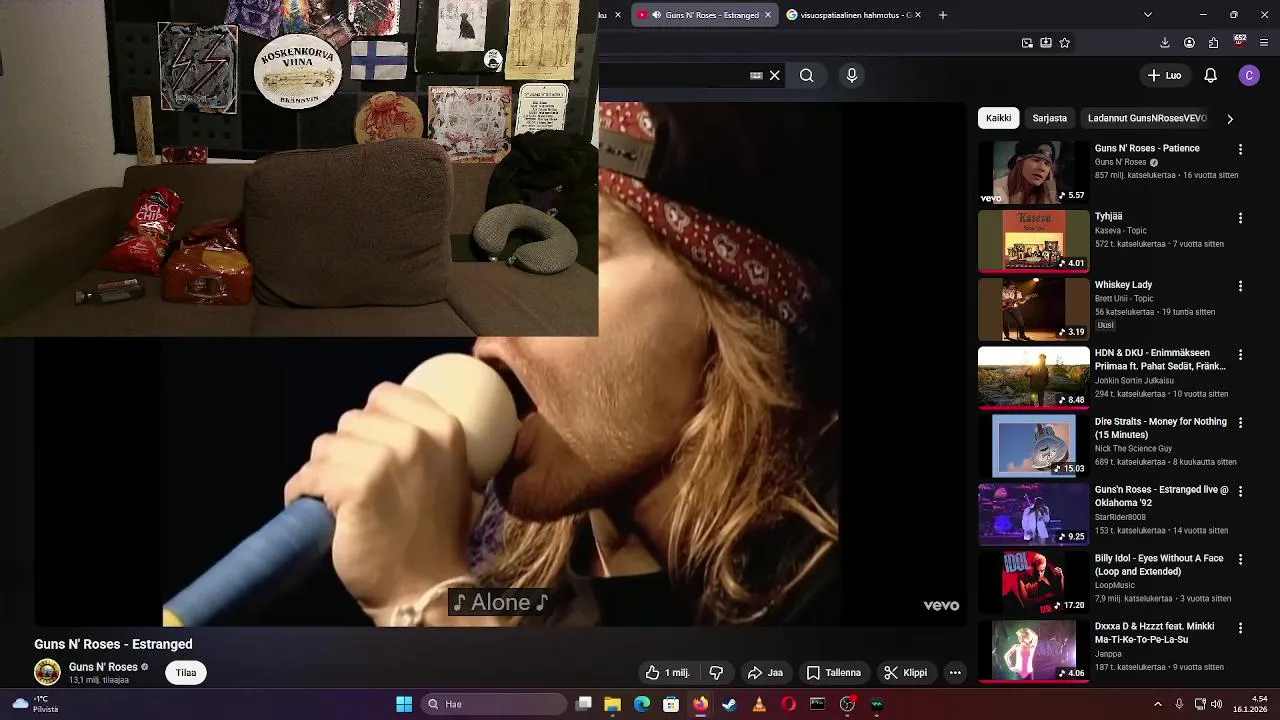This screenshot has height=720, width=1280.
Task: Show more filter chips with right arrow
Action: 1230,118
